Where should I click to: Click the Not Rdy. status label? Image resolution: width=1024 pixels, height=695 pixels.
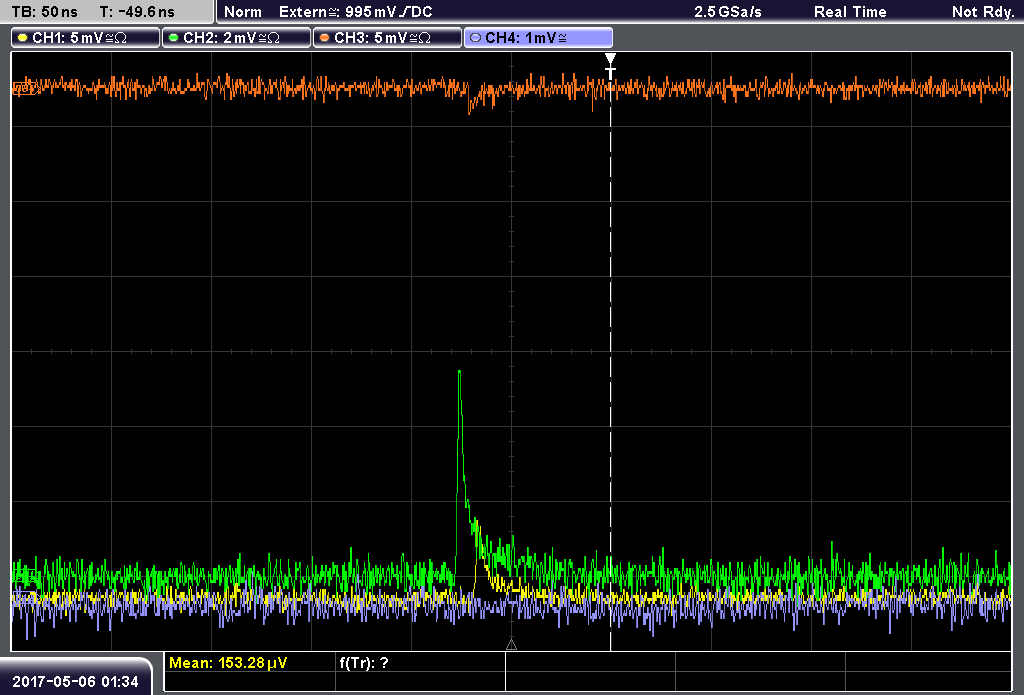pyautogui.click(x=983, y=12)
